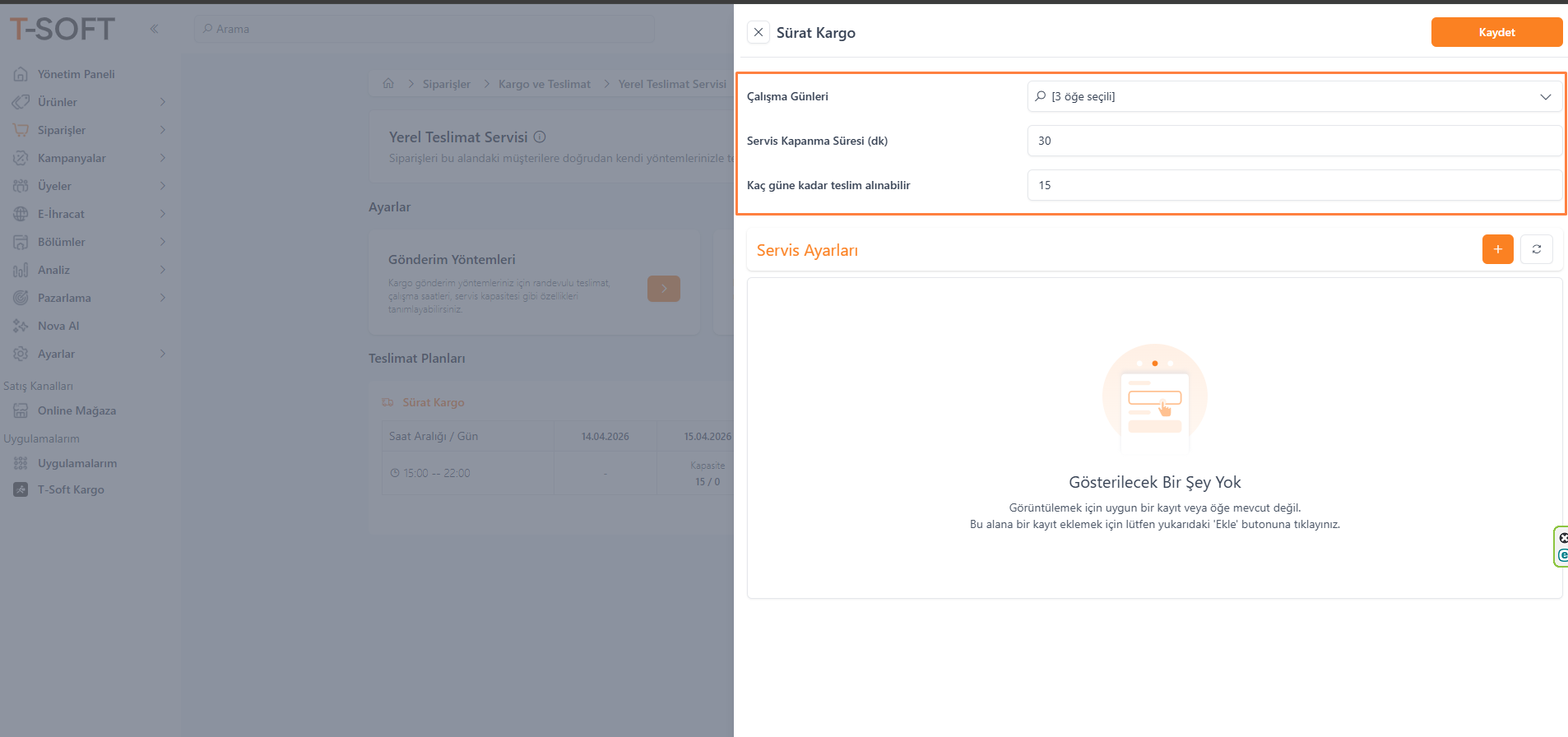Viewport: 1568px width, 737px height.
Task: Collapse the sidebar with double-chevron icon
Action: (154, 29)
